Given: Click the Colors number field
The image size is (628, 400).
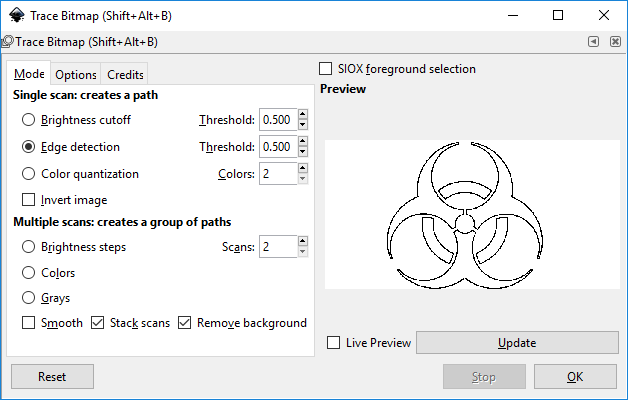Looking at the screenshot, I should pos(278,174).
